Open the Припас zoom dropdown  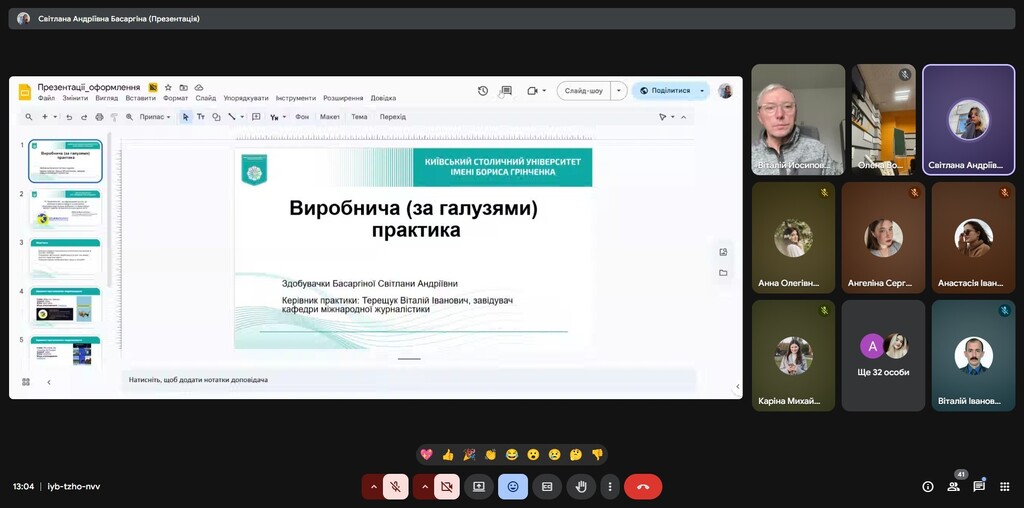coord(154,117)
